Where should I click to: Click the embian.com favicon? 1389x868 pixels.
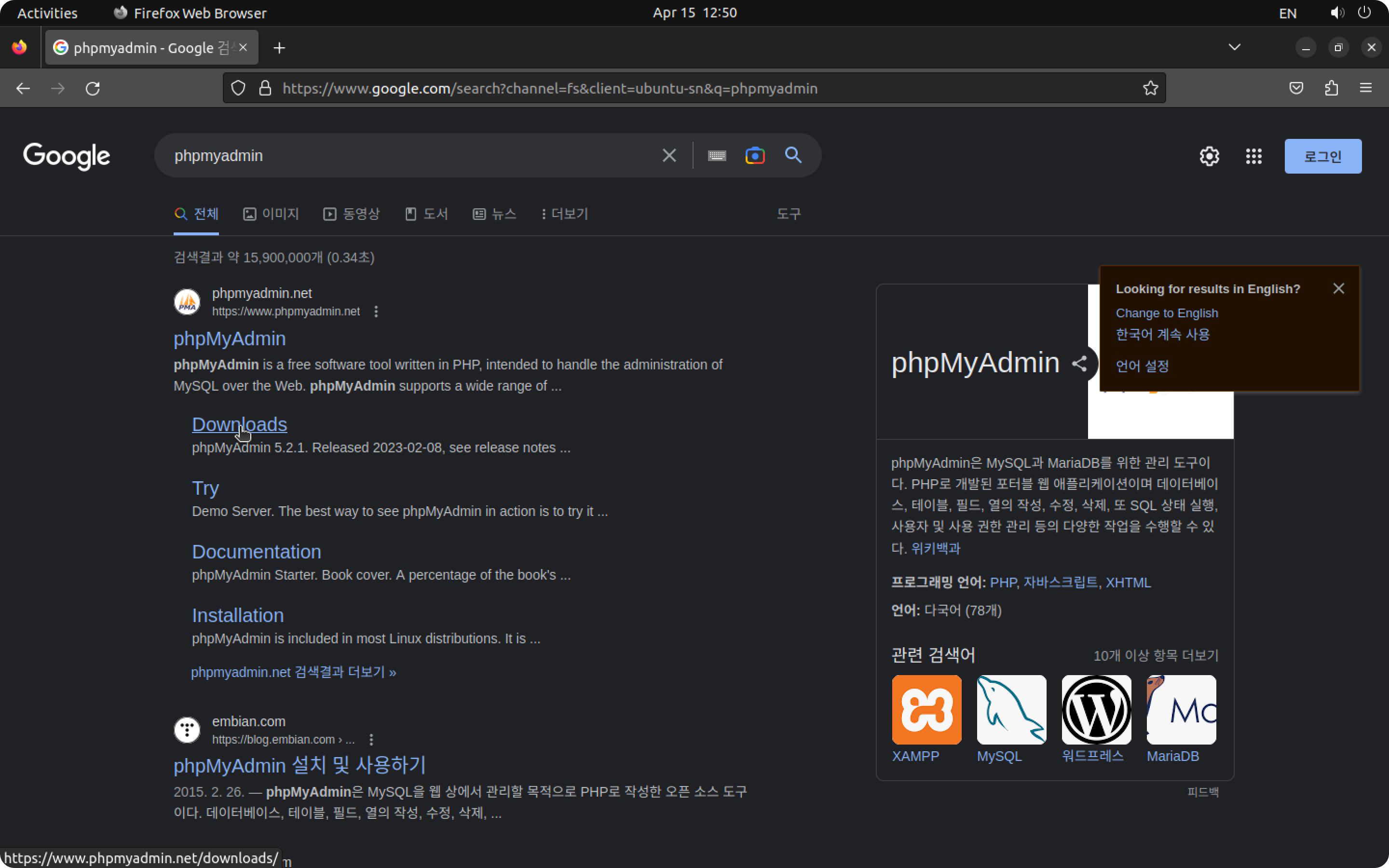tap(187, 730)
